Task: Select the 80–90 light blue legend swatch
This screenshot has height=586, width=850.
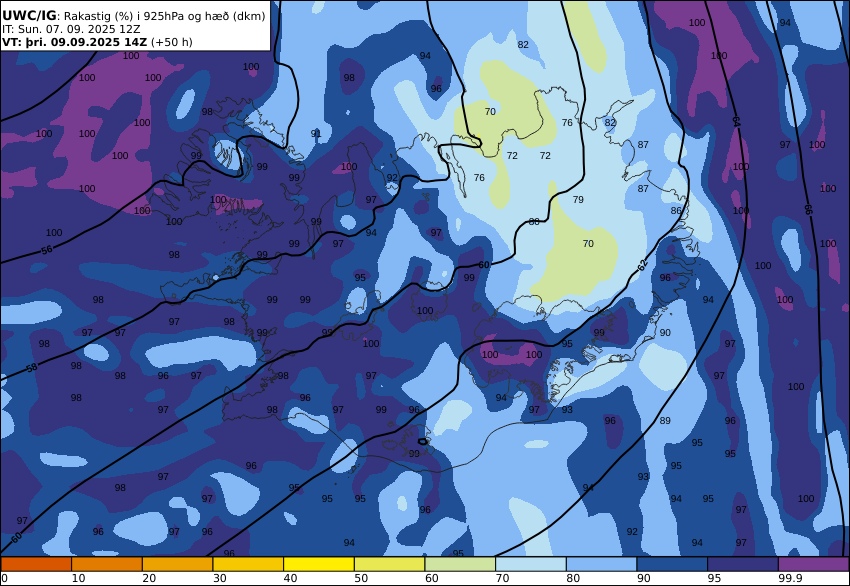Action: click(x=601, y=564)
